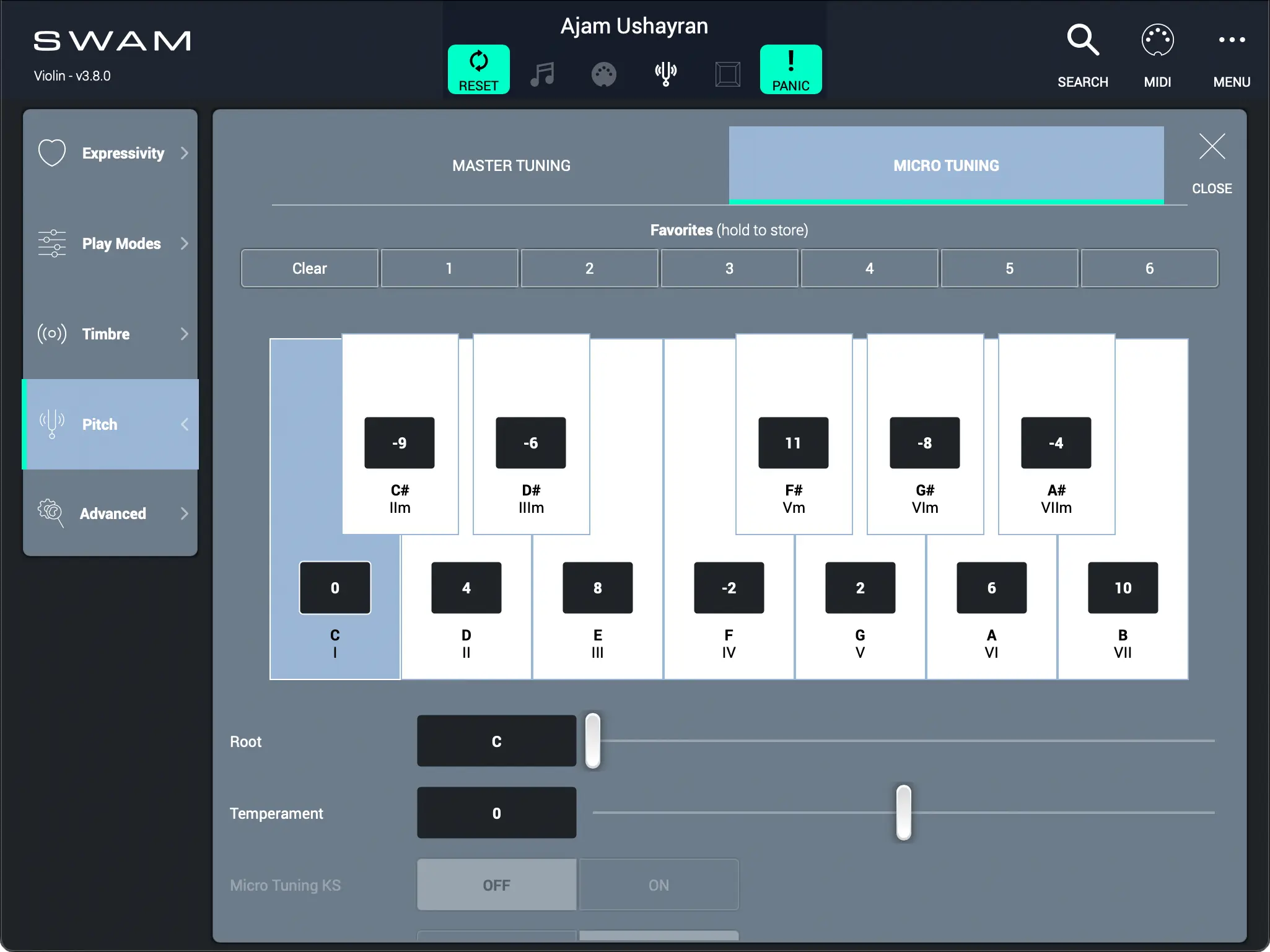1270x952 pixels.
Task: Turn Micro Tuning KS off
Action: 495,884
